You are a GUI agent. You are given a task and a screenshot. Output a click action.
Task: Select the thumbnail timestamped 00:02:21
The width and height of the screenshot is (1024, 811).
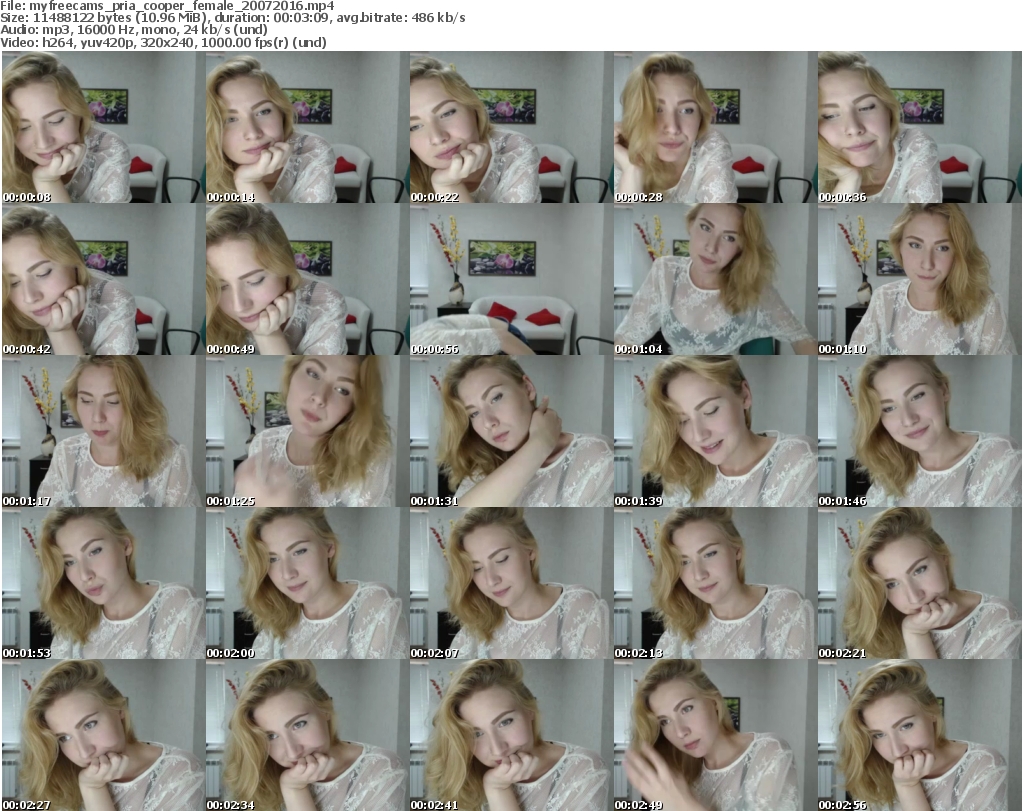(919, 584)
